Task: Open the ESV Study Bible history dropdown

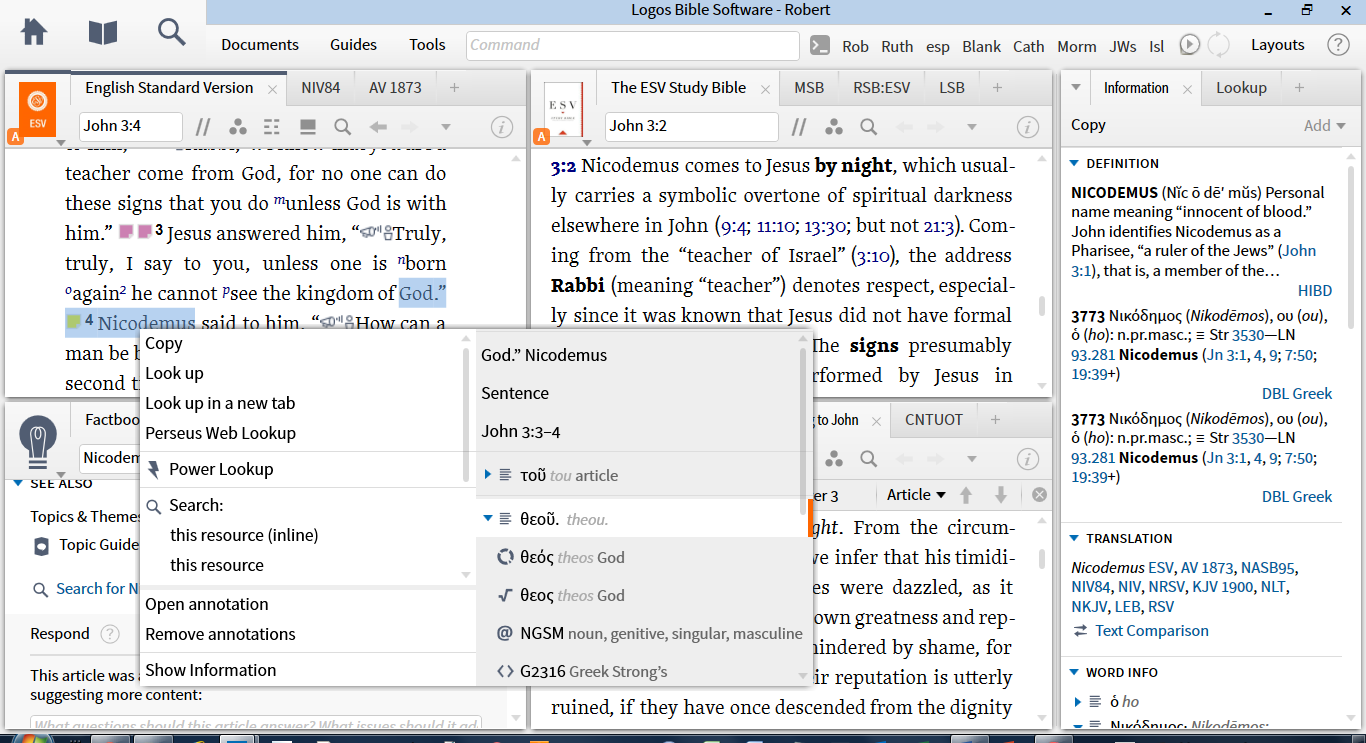Action: tap(972, 127)
